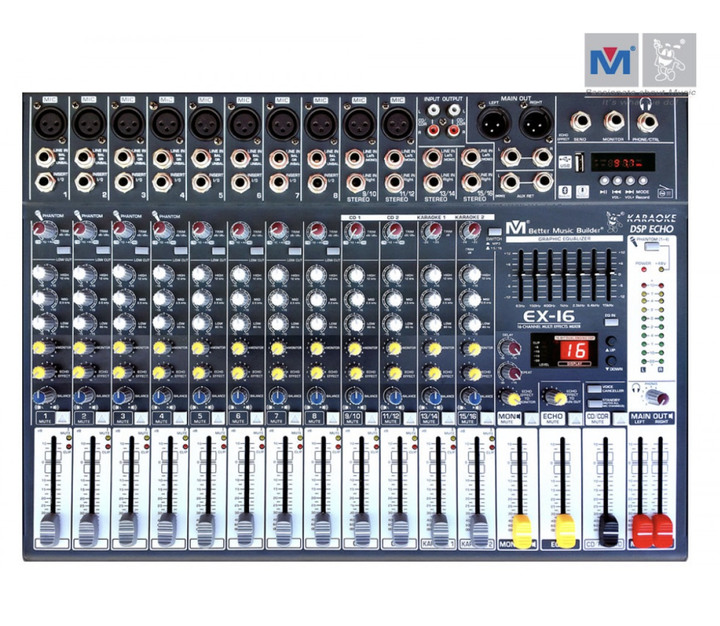Mute channel 8
The height and width of the screenshot is (626, 720).
click(x=333, y=418)
